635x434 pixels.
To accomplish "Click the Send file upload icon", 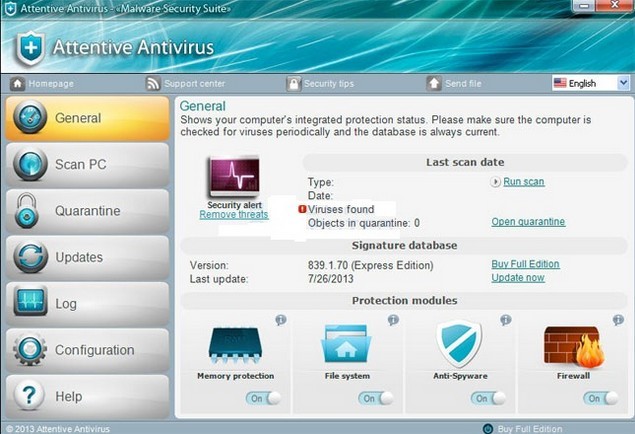I will point(434,84).
